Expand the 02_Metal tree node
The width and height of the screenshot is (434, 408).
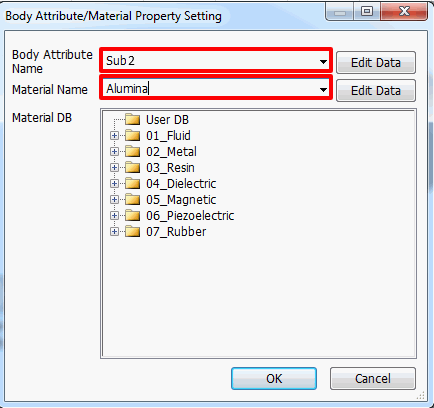114,152
